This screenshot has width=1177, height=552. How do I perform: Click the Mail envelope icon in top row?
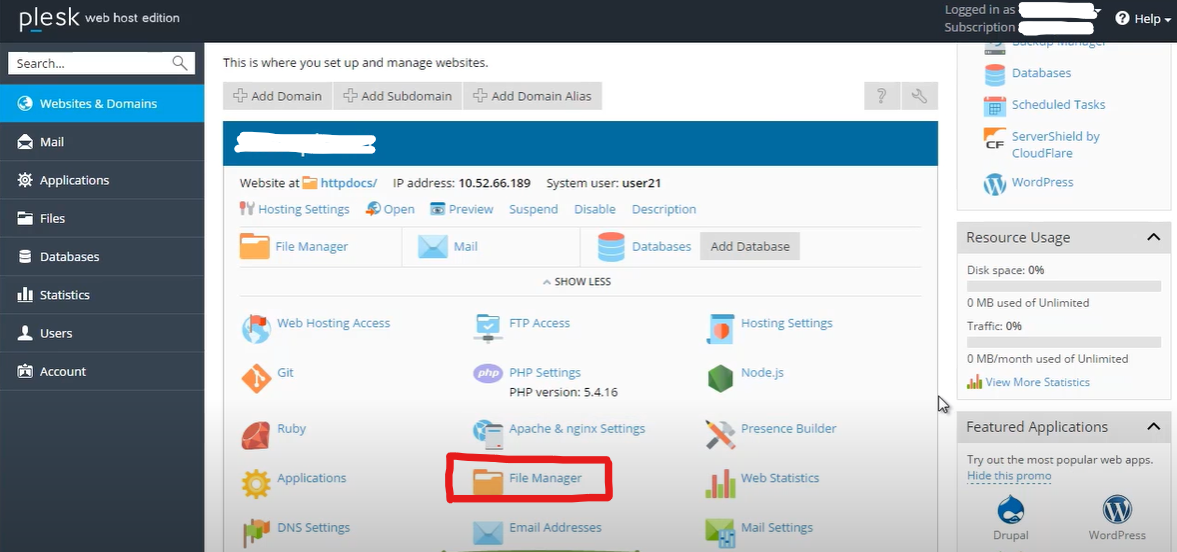(x=432, y=247)
